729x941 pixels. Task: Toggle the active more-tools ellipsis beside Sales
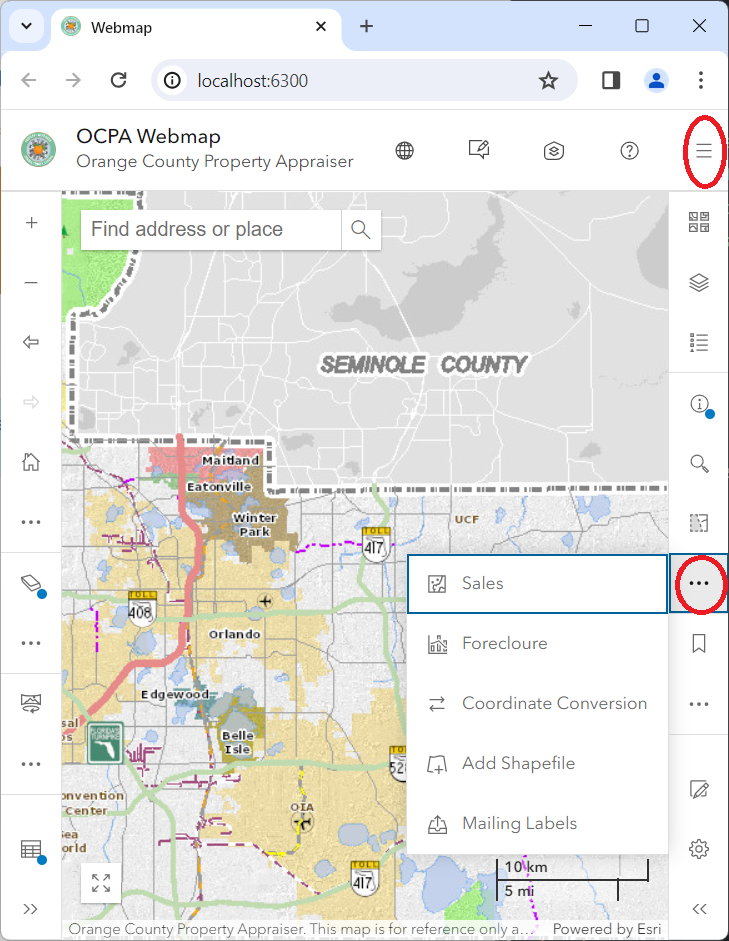point(699,583)
